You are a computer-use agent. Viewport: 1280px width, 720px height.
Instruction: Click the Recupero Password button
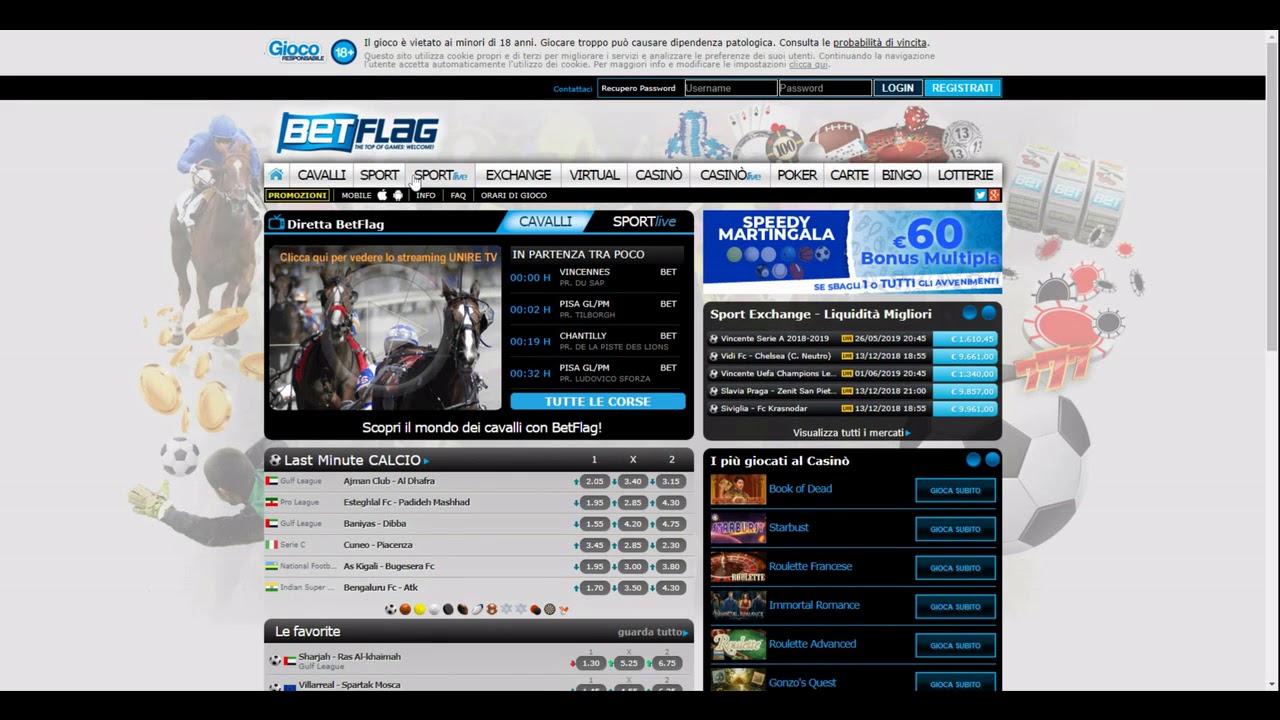tap(638, 88)
